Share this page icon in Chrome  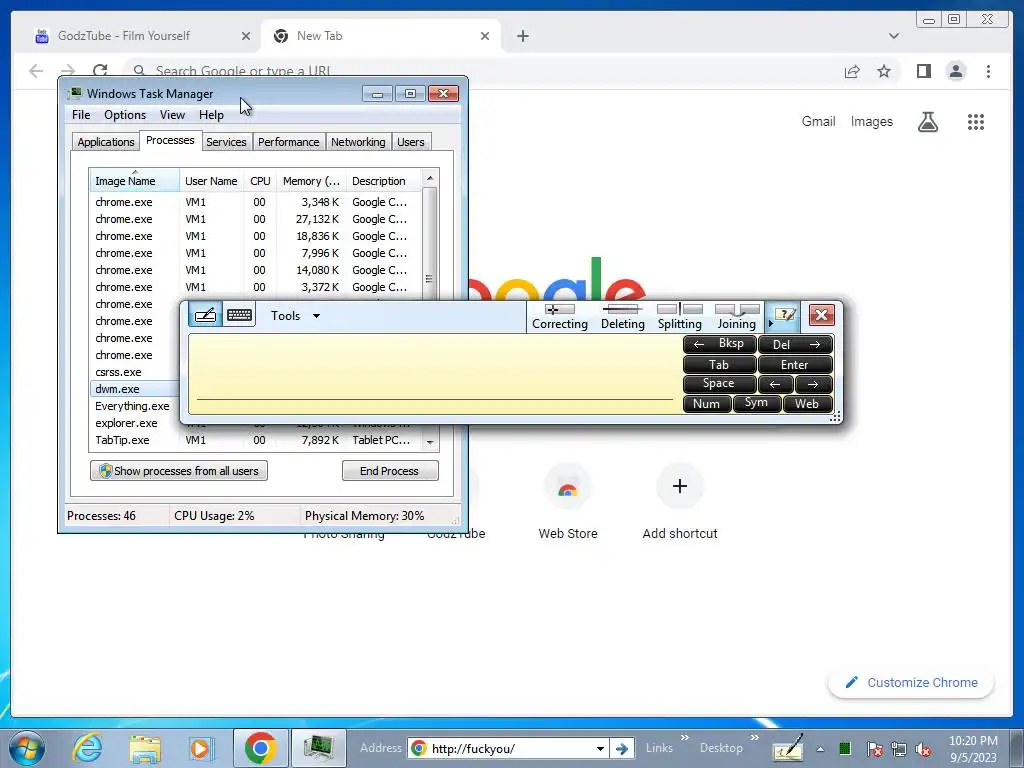click(x=852, y=71)
